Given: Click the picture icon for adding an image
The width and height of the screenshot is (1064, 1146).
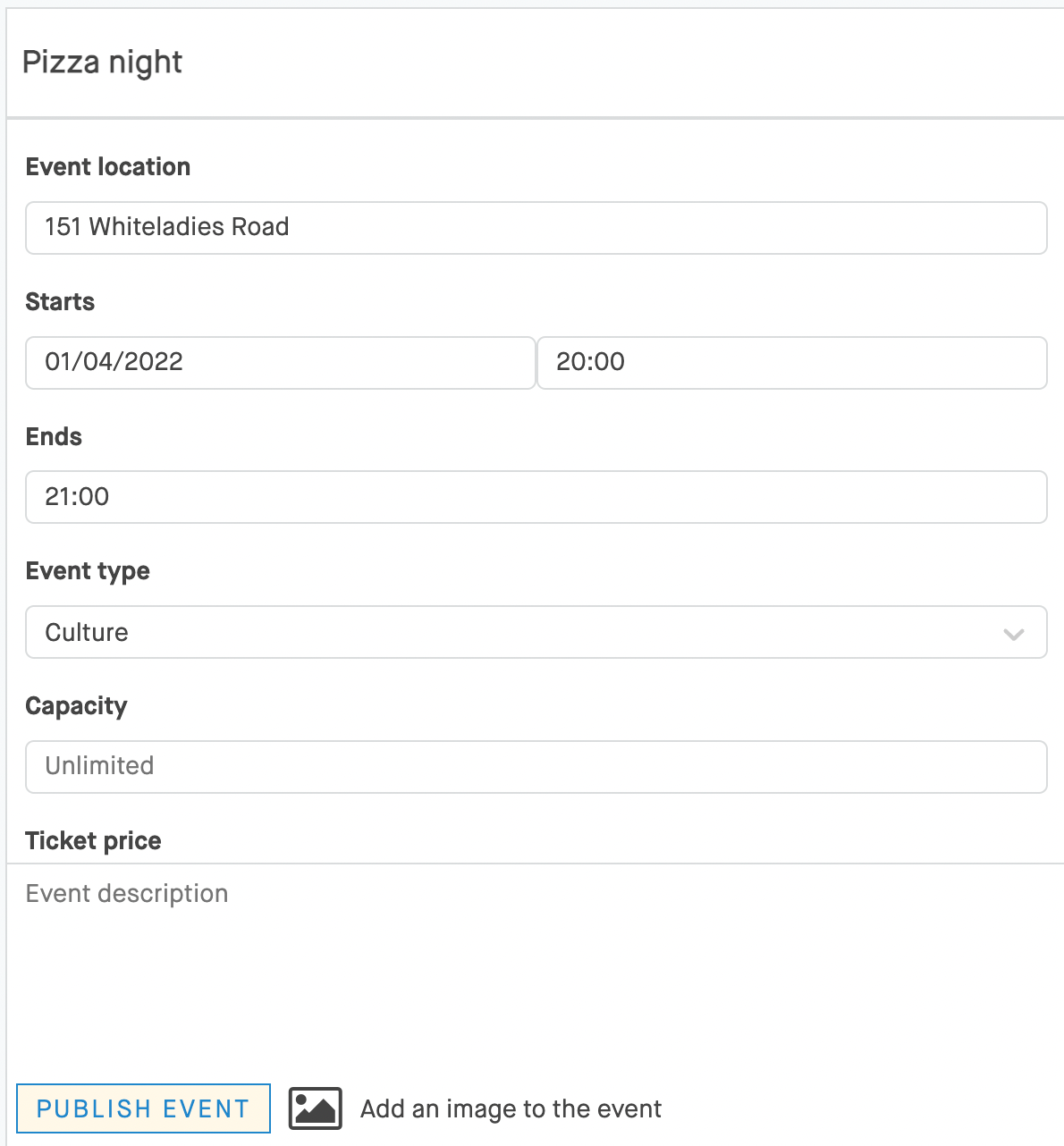Looking at the screenshot, I should pyautogui.click(x=315, y=1108).
